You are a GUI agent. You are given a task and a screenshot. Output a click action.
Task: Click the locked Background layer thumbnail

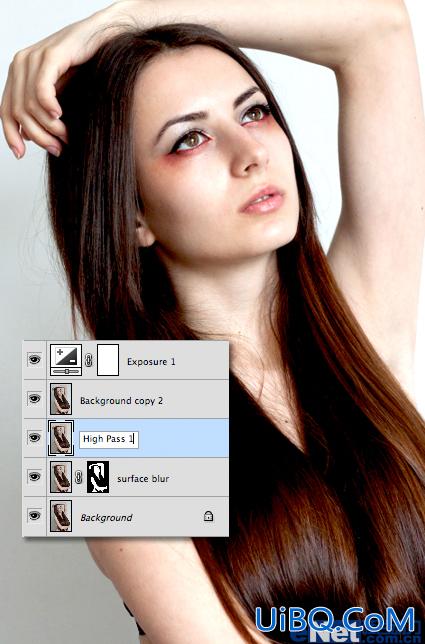coord(61,516)
